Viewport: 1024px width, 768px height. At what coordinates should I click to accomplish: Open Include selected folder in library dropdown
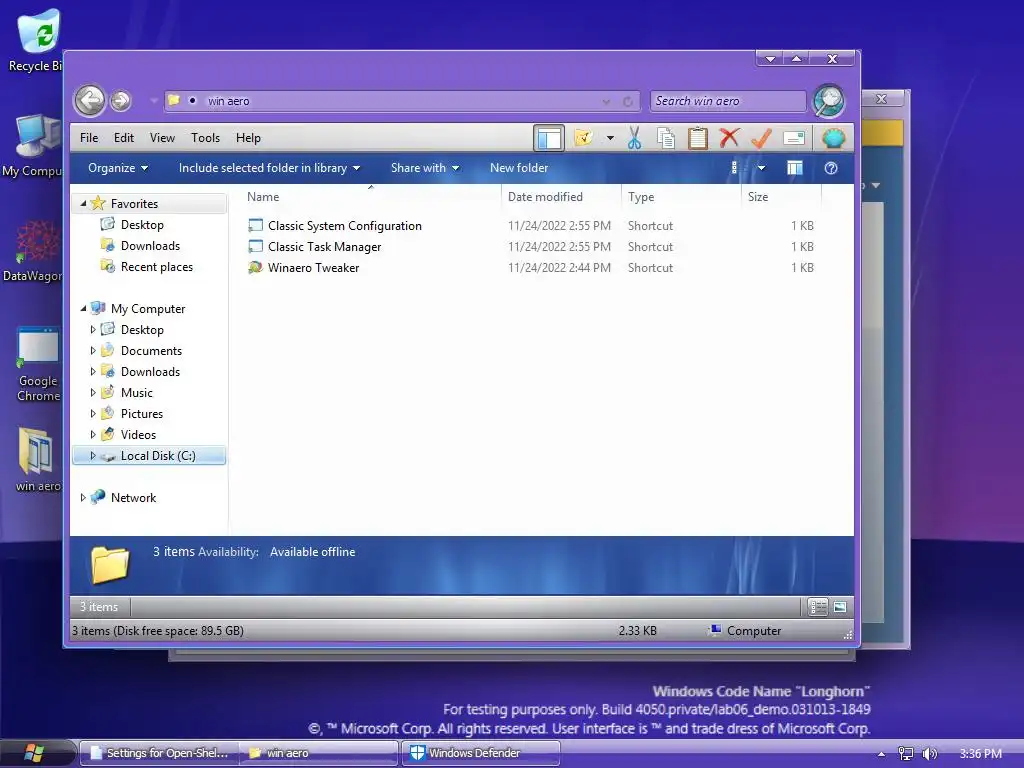[269, 168]
